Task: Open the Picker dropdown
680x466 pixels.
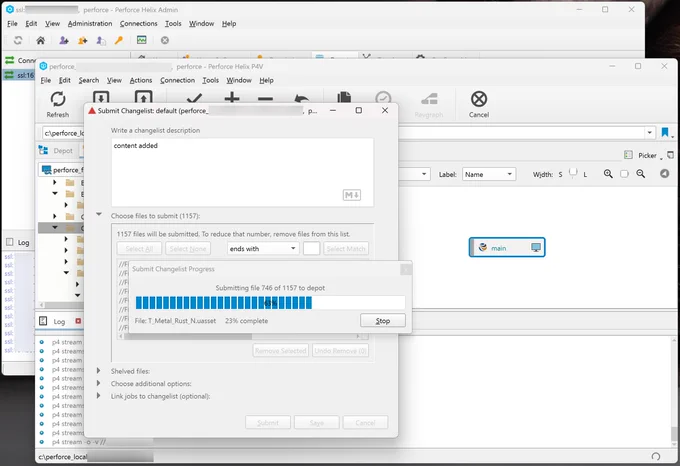Action: (651, 155)
